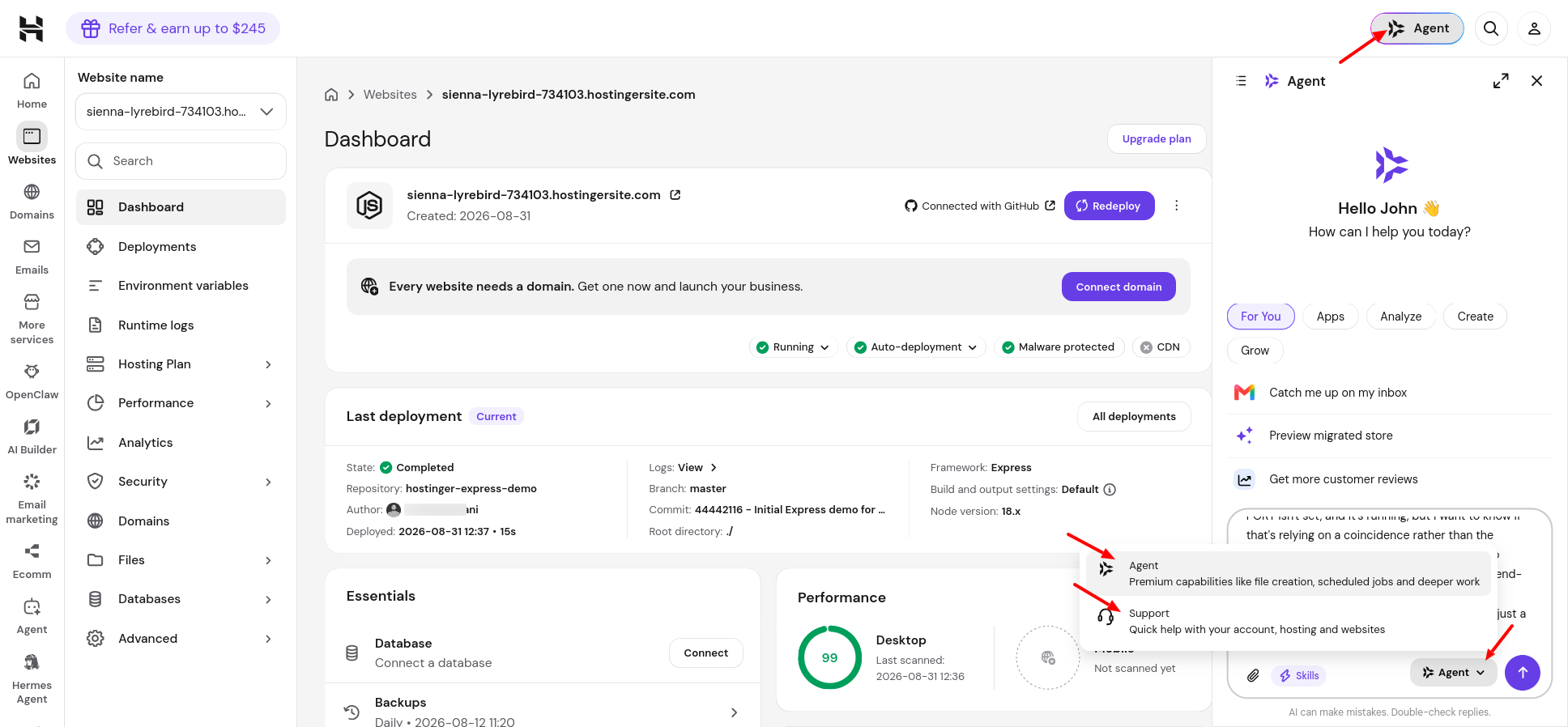1568x727 pixels.
Task: Open the global search magnifier icon
Action: click(x=1491, y=28)
